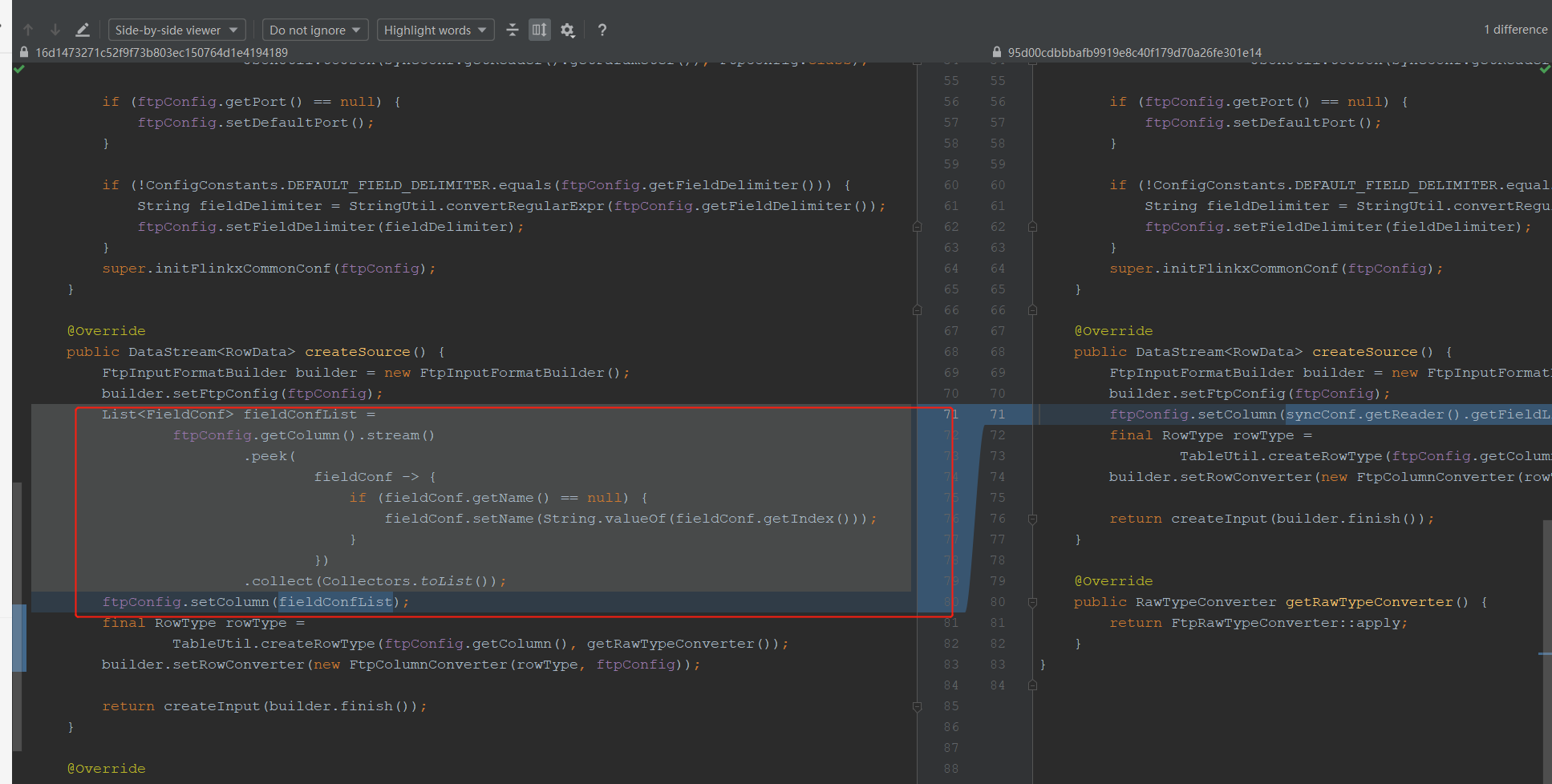The image size is (1552, 784).
Task: Click the green checkmark in the right pane
Action: 1545,70
